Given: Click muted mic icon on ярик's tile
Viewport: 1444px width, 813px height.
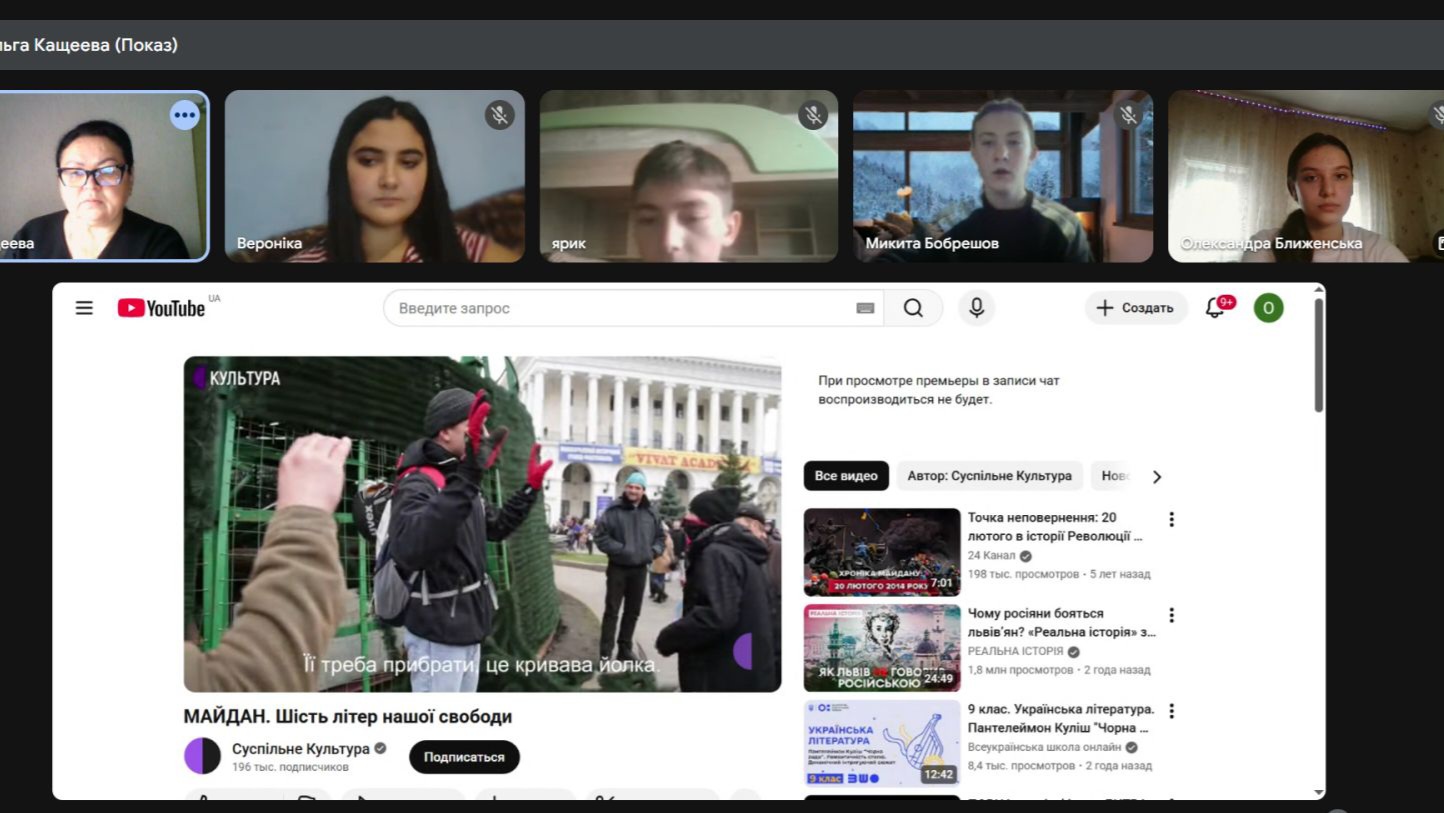Looking at the screenshot, I should 813,115.
